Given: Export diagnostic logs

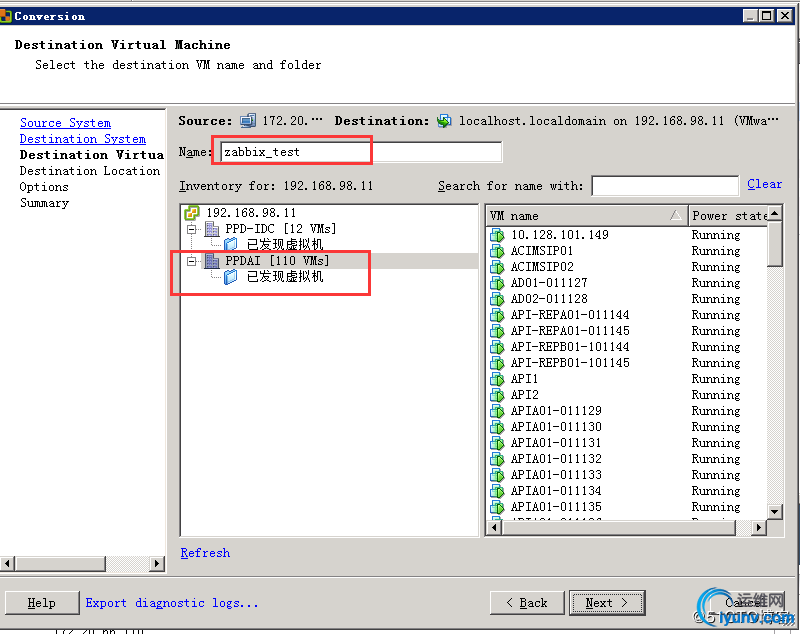Looking at the screenshot, I should (172, 603).
